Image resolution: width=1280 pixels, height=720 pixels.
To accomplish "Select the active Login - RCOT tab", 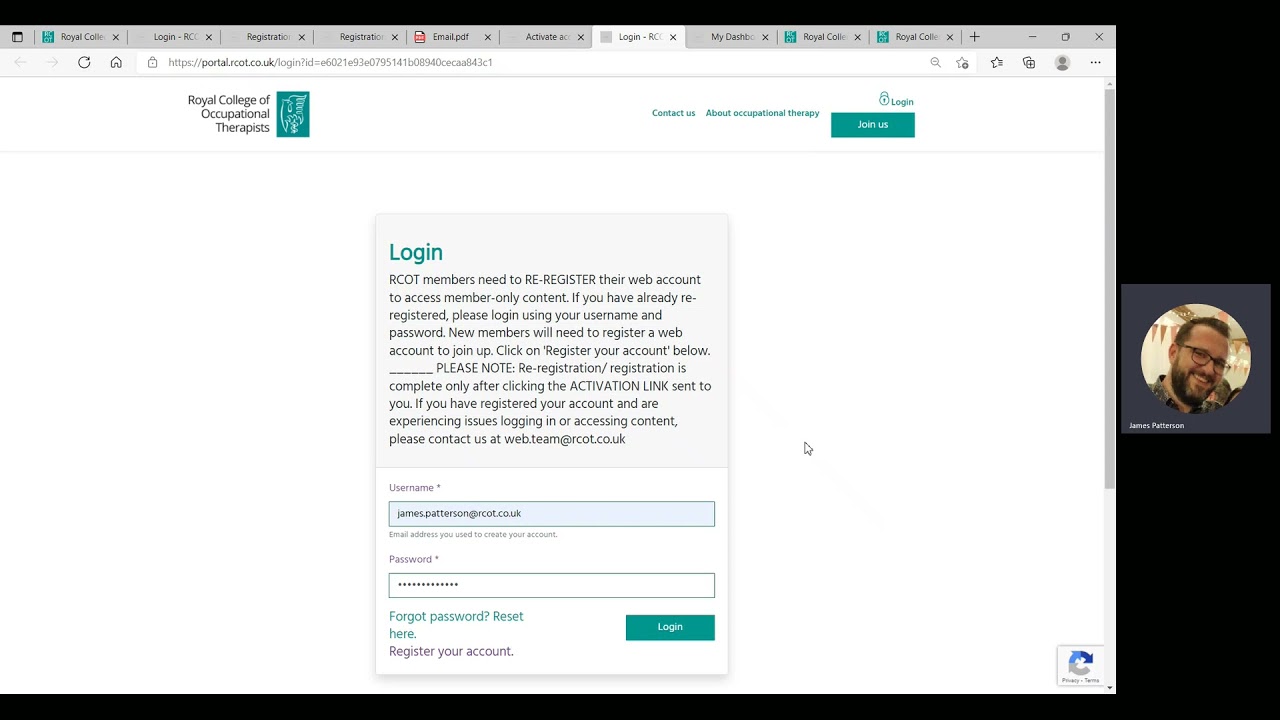I will tap(640, 37).
